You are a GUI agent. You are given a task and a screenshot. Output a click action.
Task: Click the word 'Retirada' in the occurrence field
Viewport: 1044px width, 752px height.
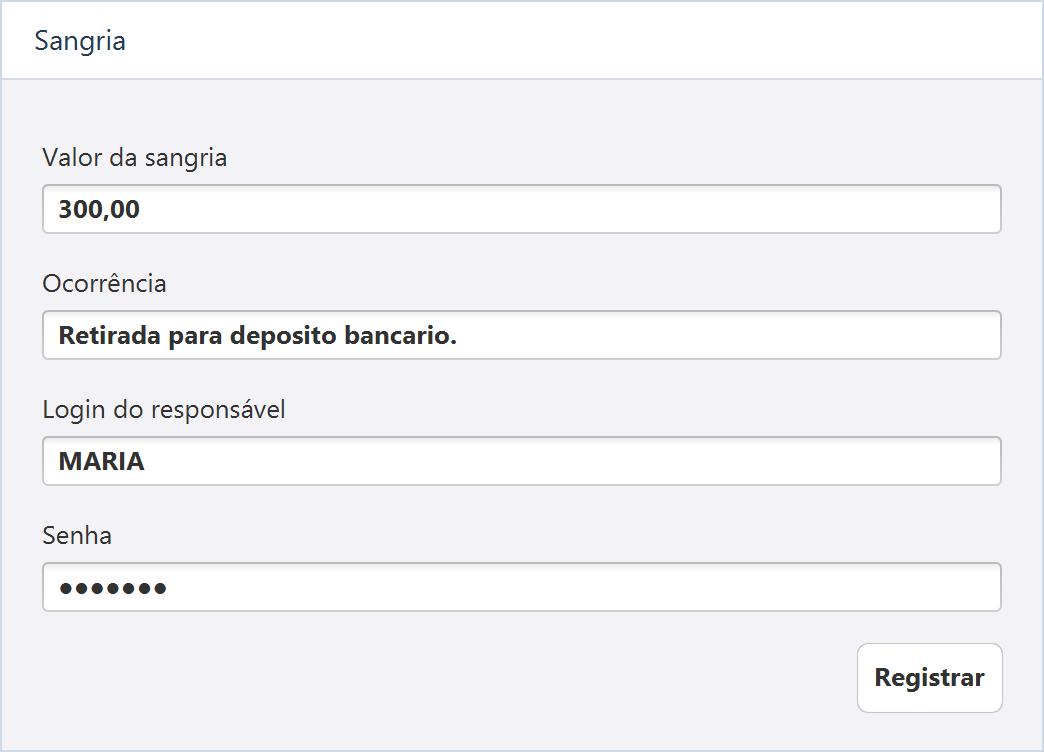(x=110, y=335)
